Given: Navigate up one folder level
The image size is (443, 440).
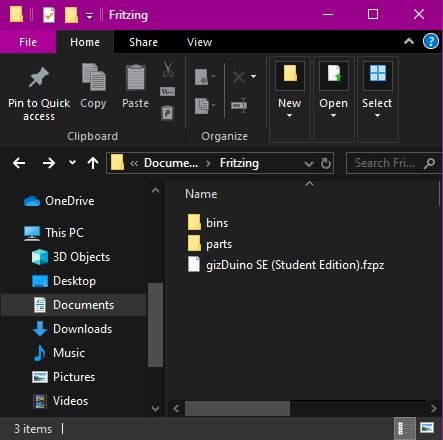Looking at the screenshot, I should pyautogui.click(x=93, y=163).
